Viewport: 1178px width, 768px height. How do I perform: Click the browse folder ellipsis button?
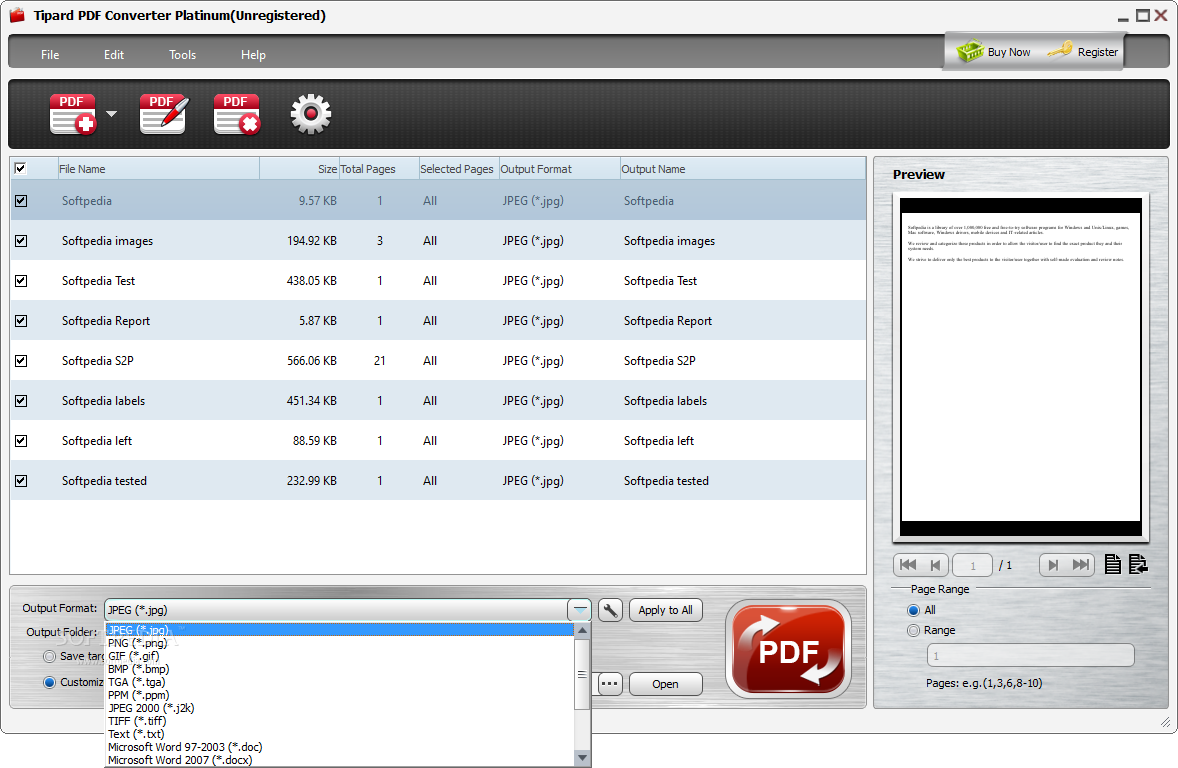(610, 684)
